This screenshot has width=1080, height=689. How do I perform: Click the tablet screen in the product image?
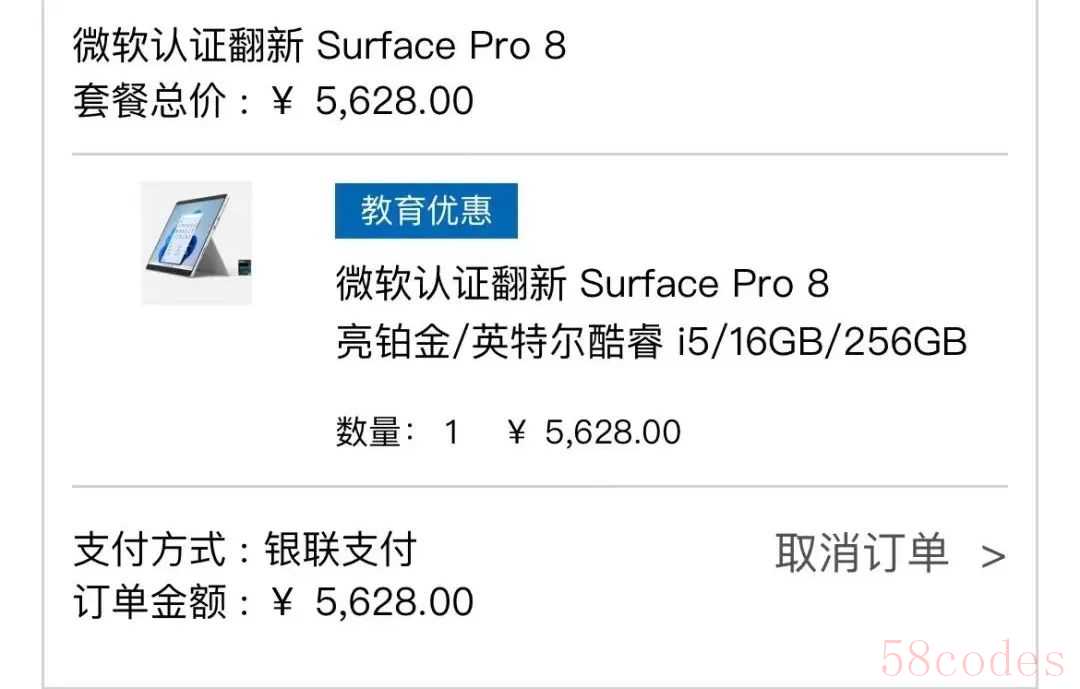point(188,240)
